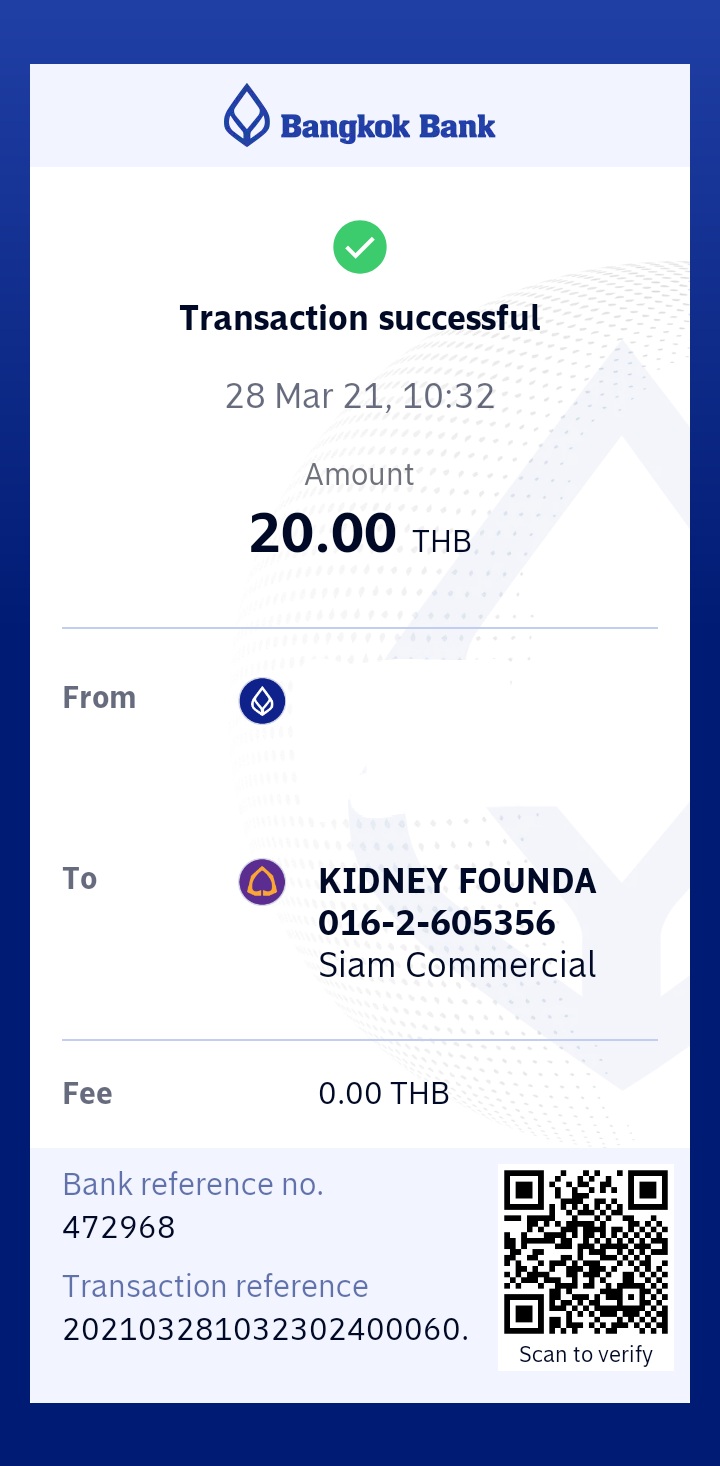Screen dimensions: 720x1466
Task: Tap the green success checkmark icon
Action: coord(360,247)
